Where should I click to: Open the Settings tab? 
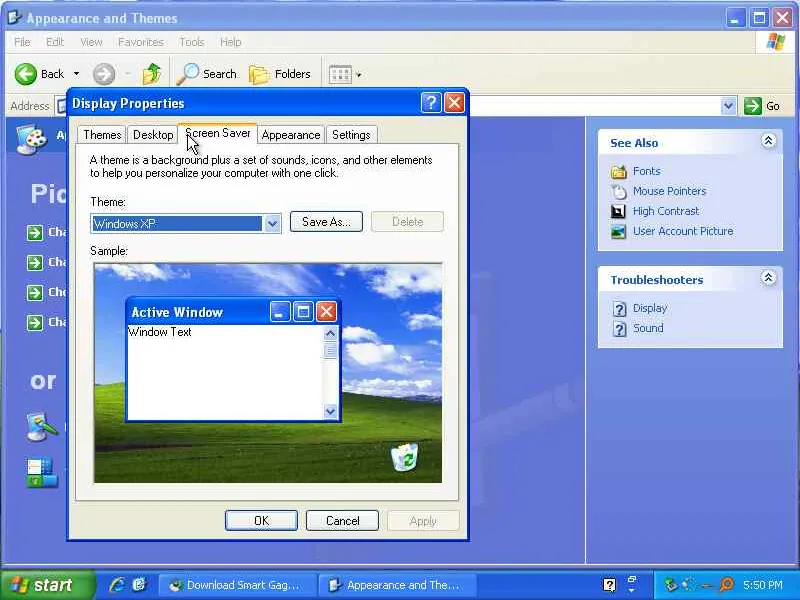pos(351,135)
